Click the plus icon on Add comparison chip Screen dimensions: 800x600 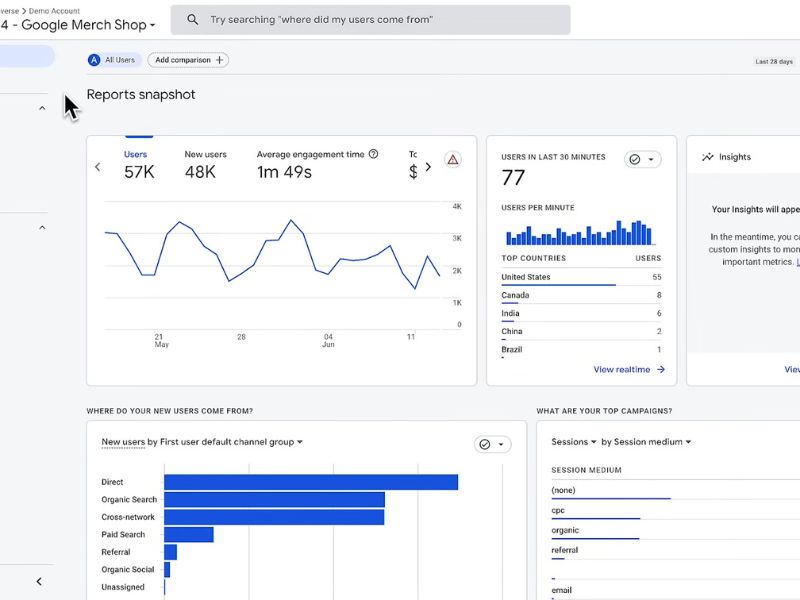pyautogui.click(x=220, y=59)
